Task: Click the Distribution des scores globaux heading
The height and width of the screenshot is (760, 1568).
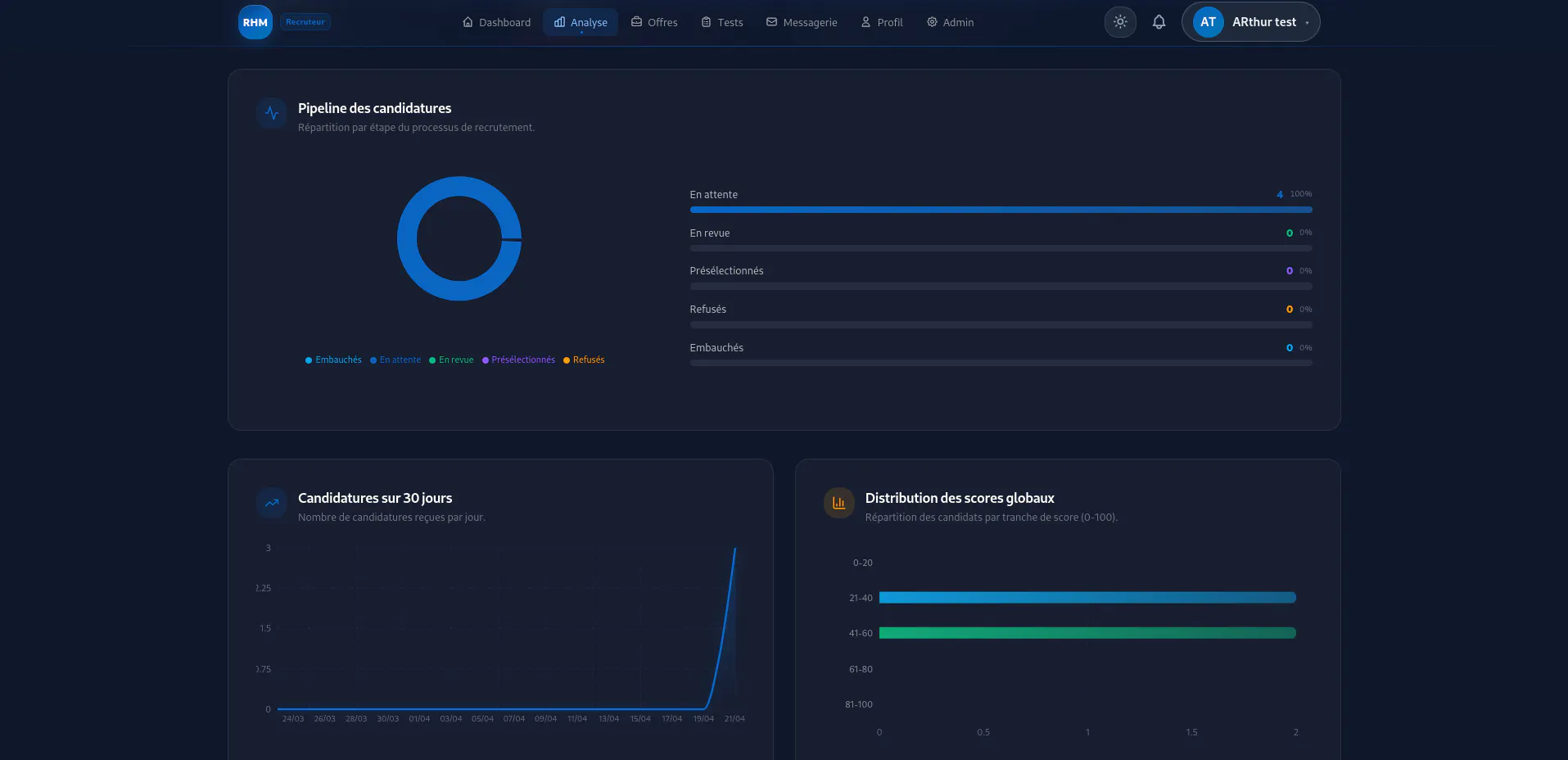Action: [960, 498]
